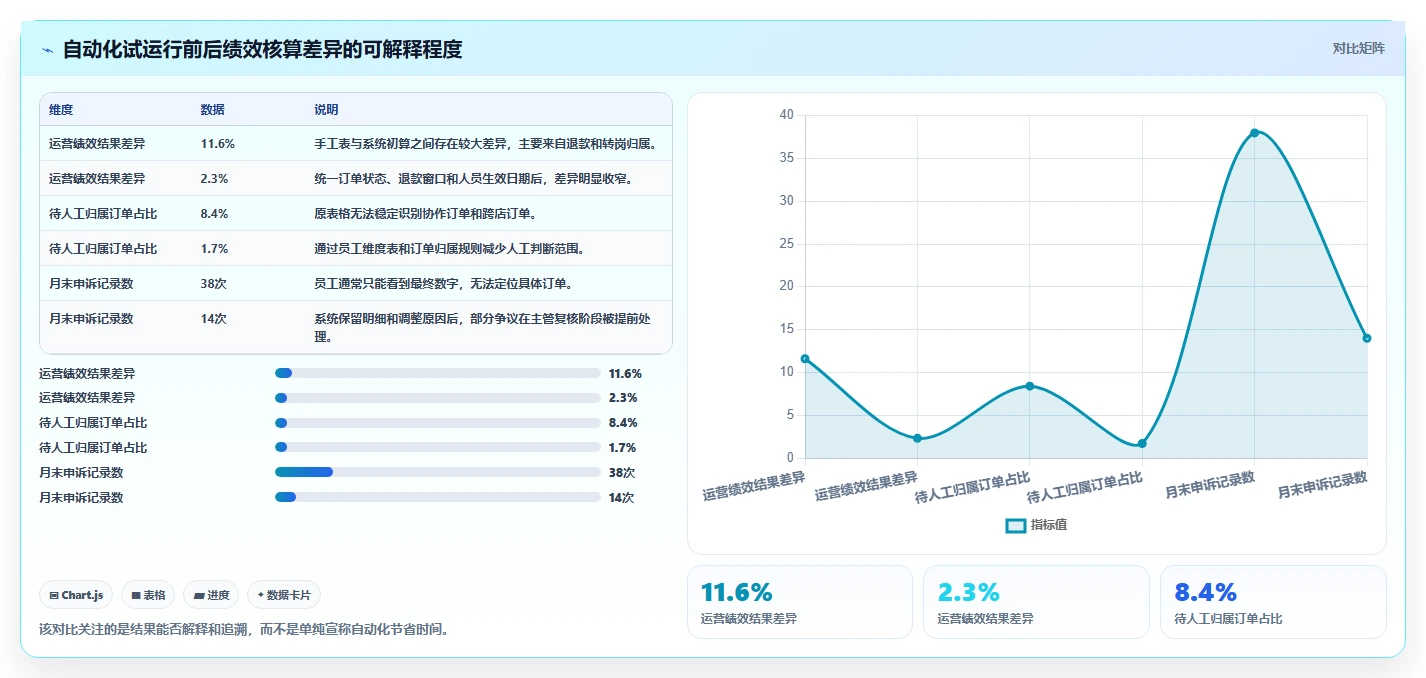
Task: Click the 说明 column header
Action: [327, 109]
